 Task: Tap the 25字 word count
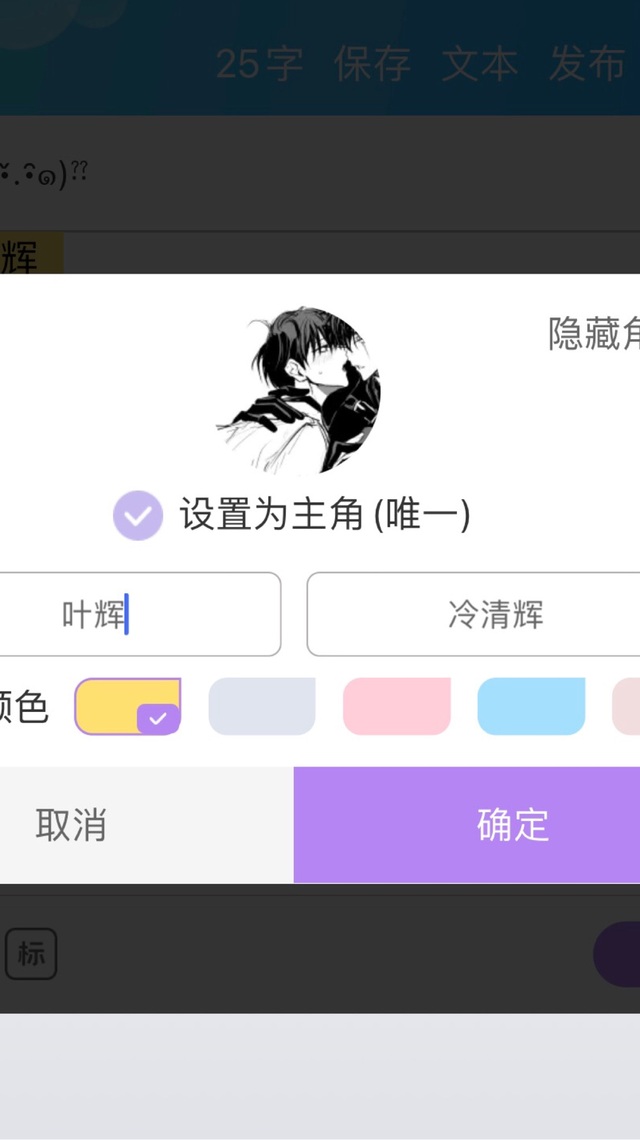(x=259, y=64)
